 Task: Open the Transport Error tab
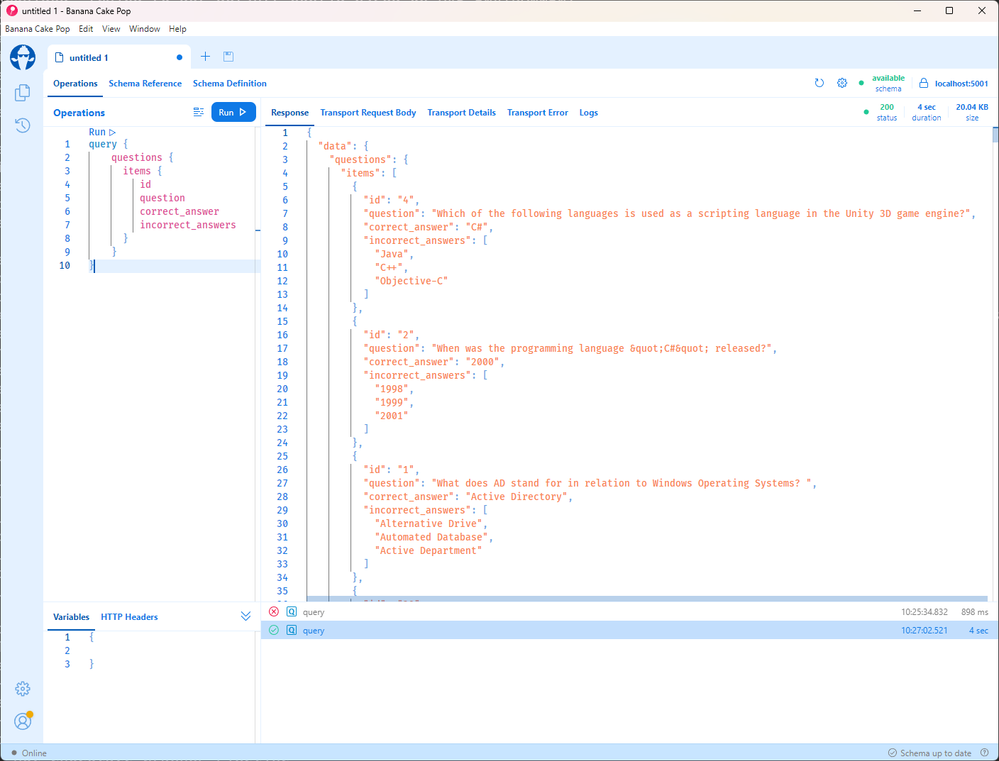coord(538,113)
